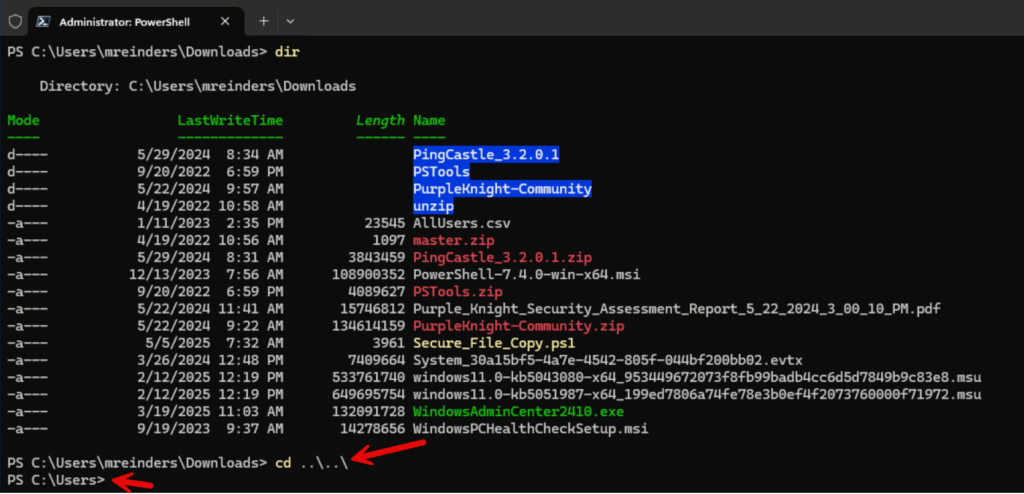The image size is (1024, 494).
Task: Click the PowerShell-7.4.0-win-x64.msi entry
Action: (x=526, y=274)
